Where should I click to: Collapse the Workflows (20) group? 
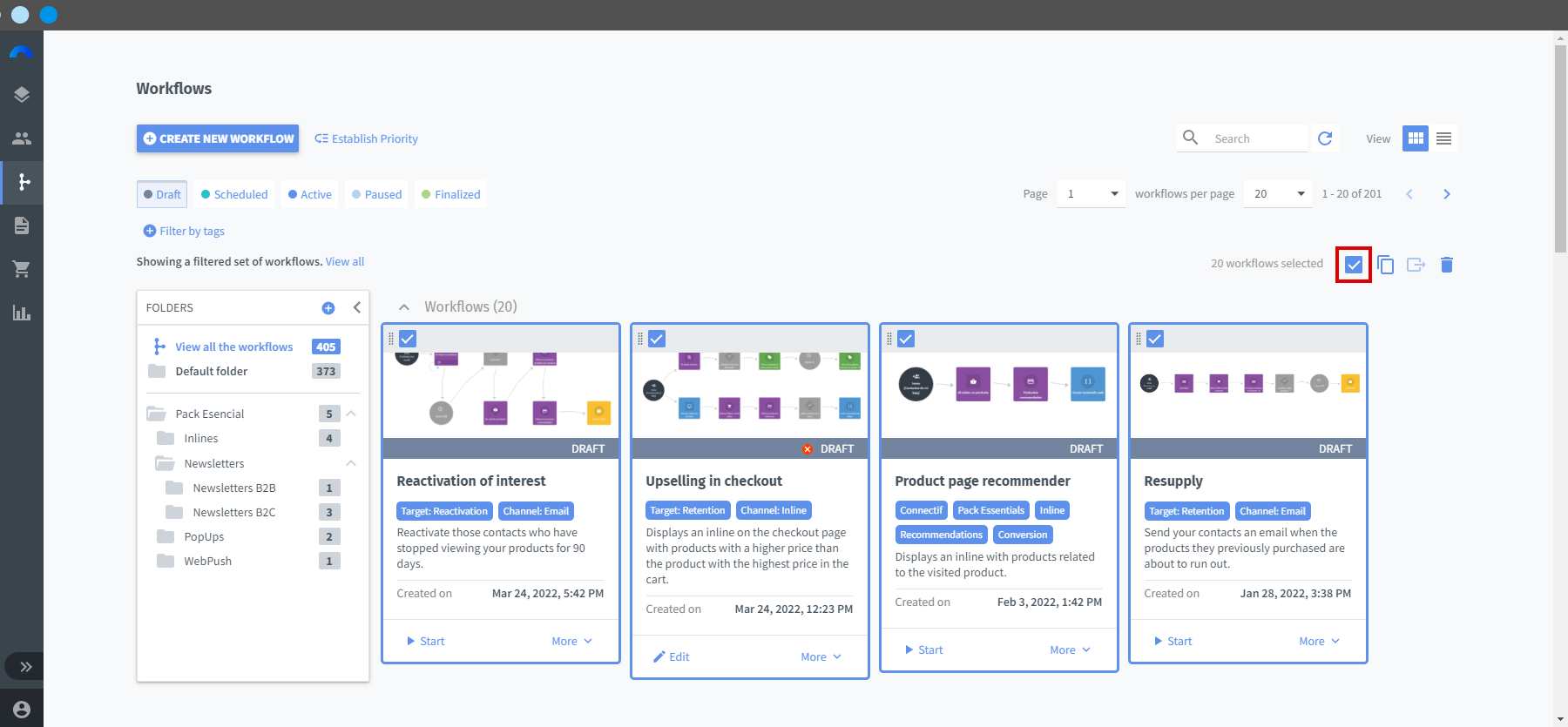[404, 306]
